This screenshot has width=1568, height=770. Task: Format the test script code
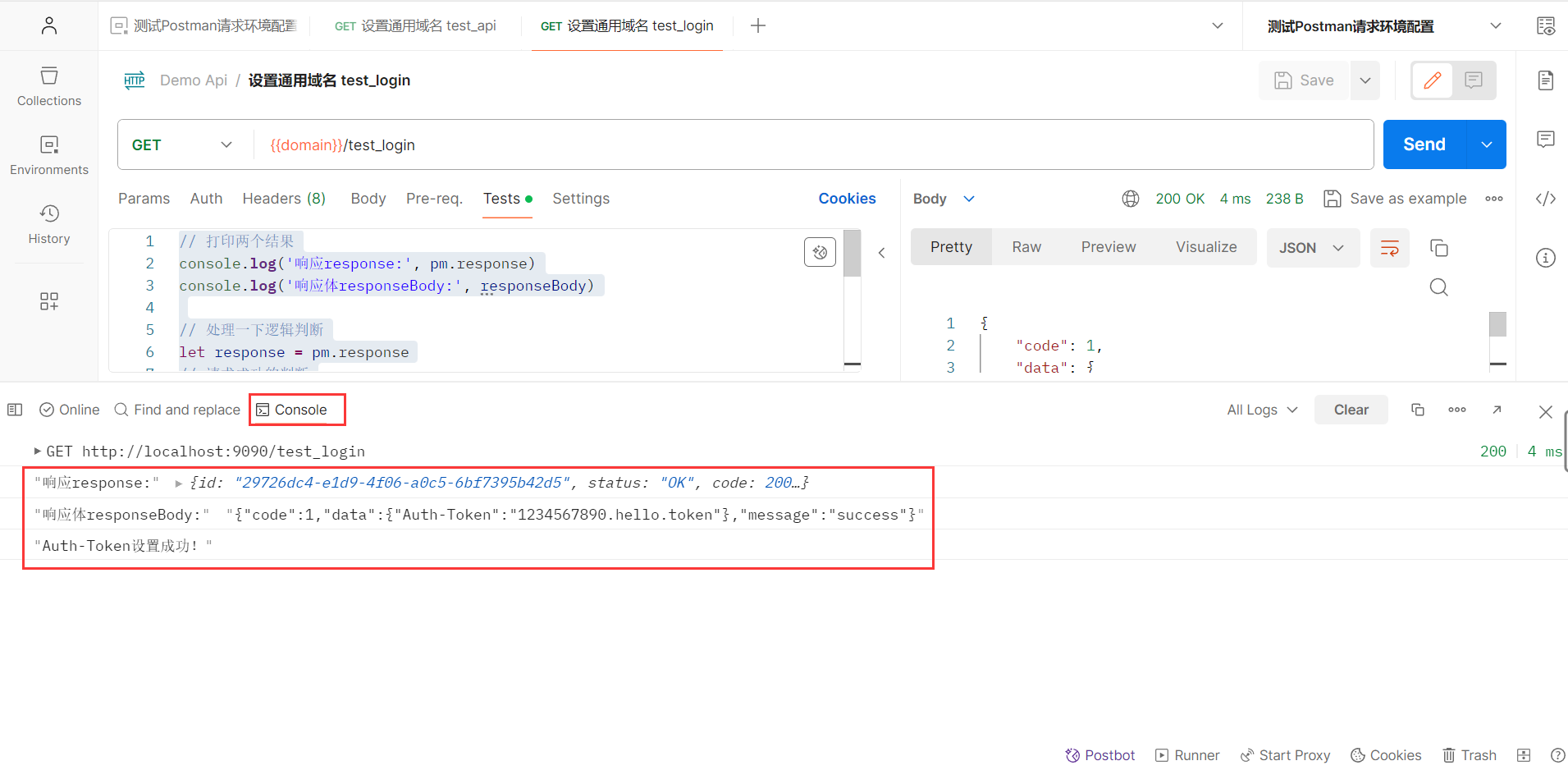pyautogui.click(x=820, y=252)
